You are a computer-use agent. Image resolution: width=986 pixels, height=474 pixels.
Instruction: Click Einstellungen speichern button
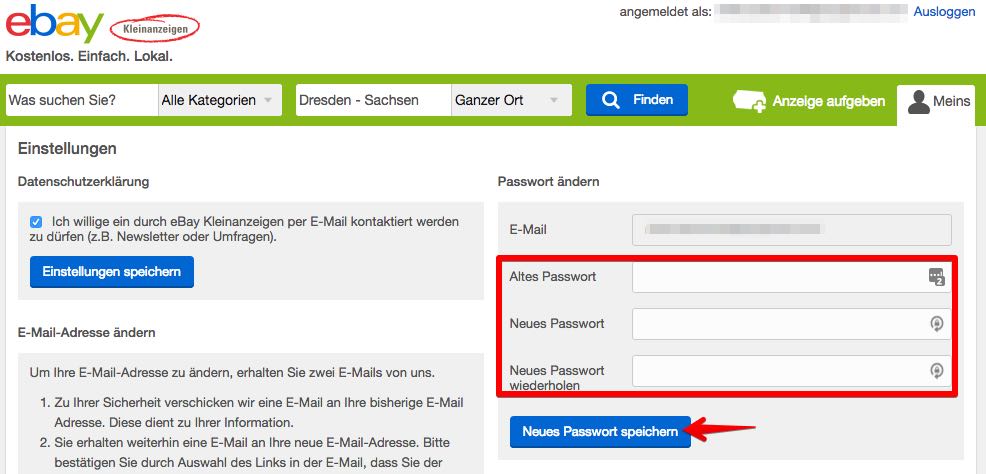pos(112,272)
